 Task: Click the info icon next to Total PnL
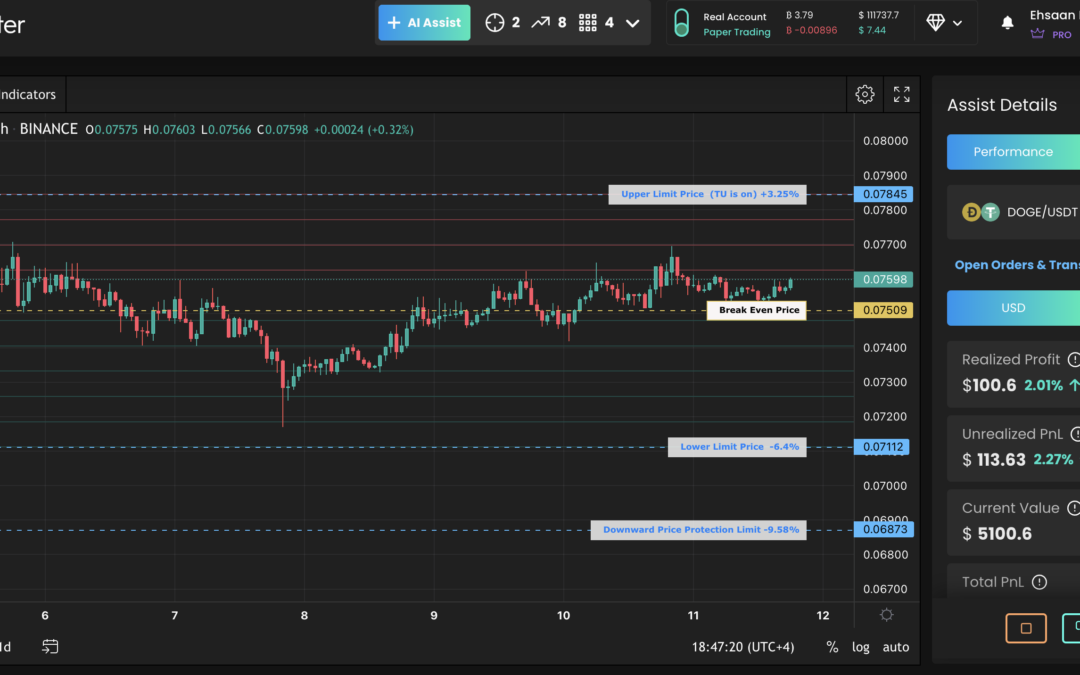pos(1039,582)
